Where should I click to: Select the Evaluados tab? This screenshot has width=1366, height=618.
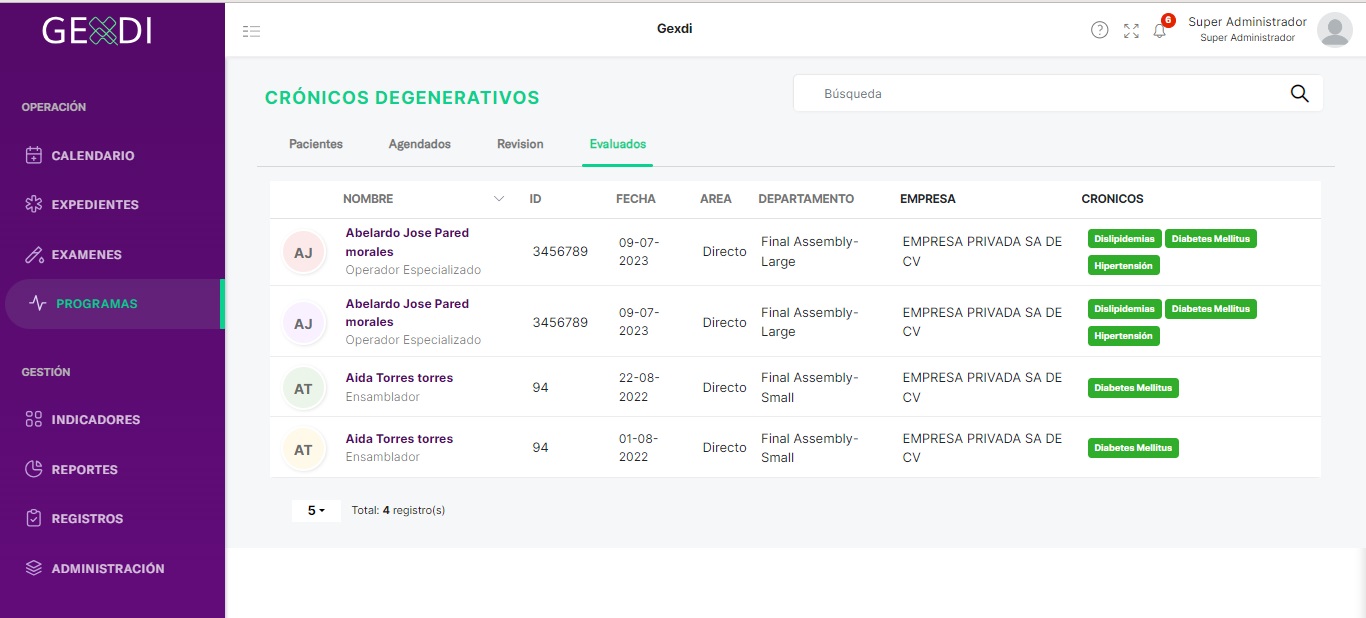[618, 144]
